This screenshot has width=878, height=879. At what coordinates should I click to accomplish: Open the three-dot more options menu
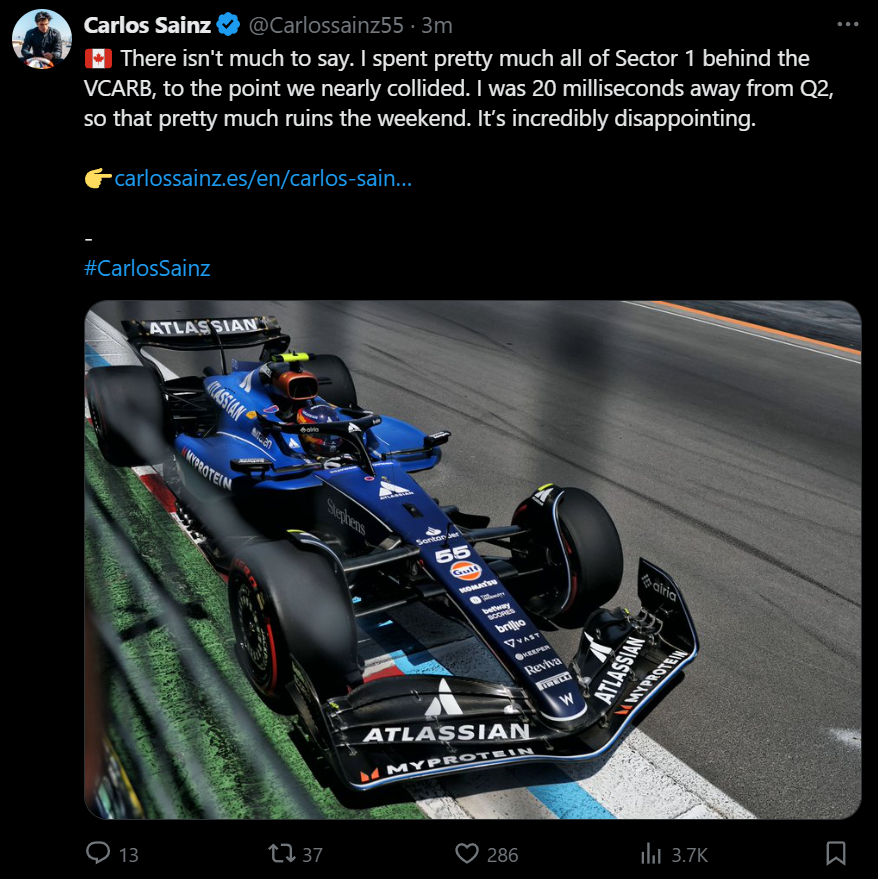point(848,24)
